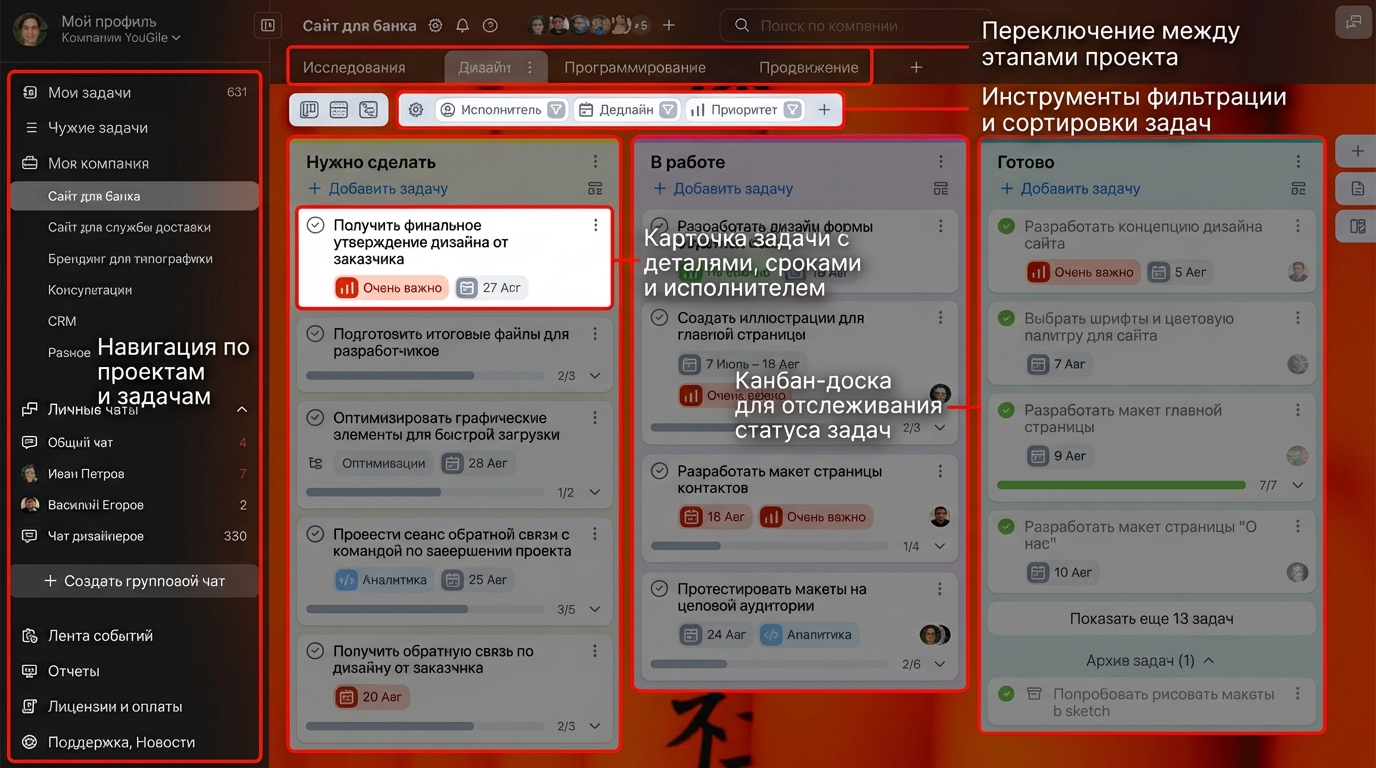Image resolution: width=1376 pixels, height=768 pixels.
Task: Open the chat panel icon in top-right corner
Action: click(1354, 23)
